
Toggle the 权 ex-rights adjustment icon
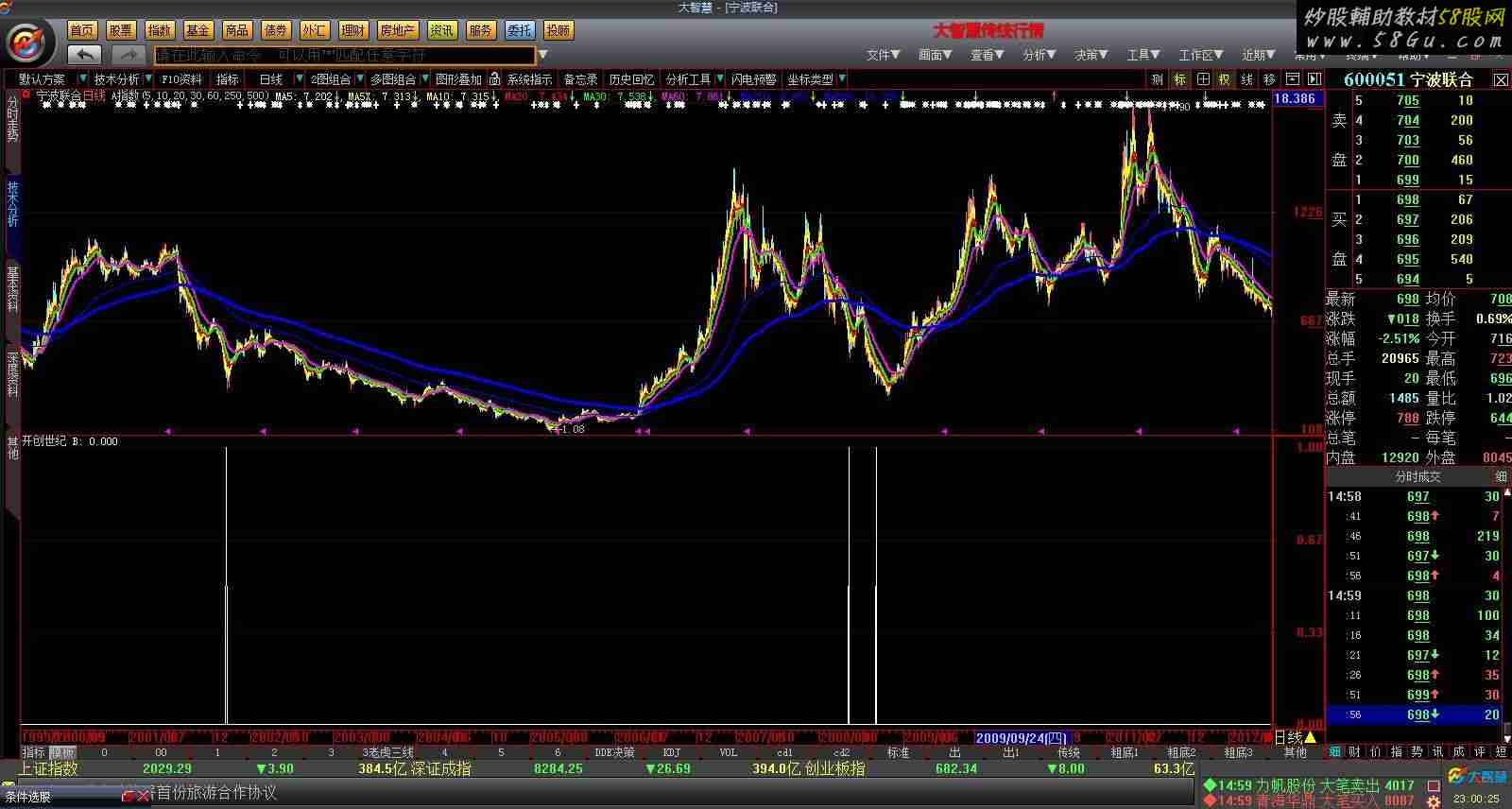point(1225,79)
